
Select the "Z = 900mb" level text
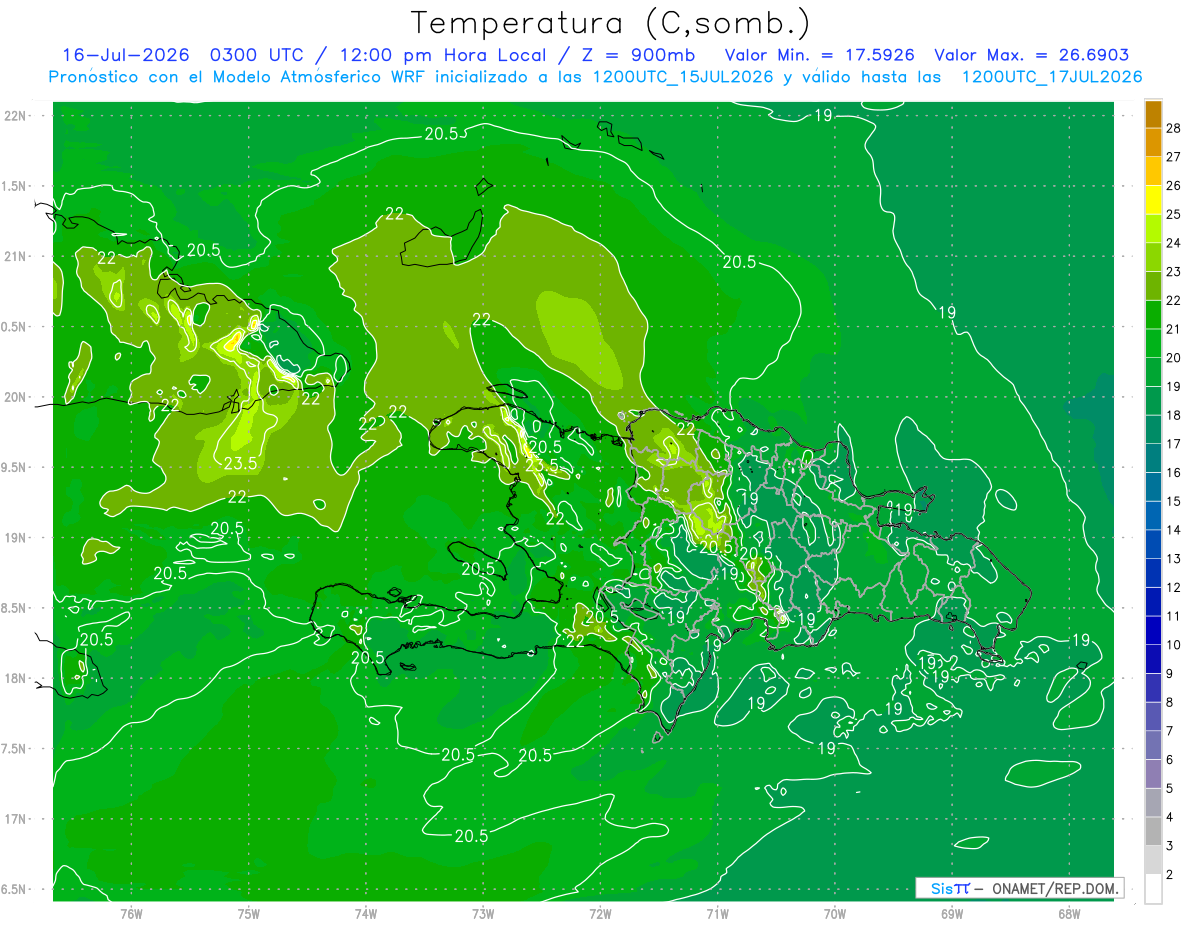pos(638,55)
